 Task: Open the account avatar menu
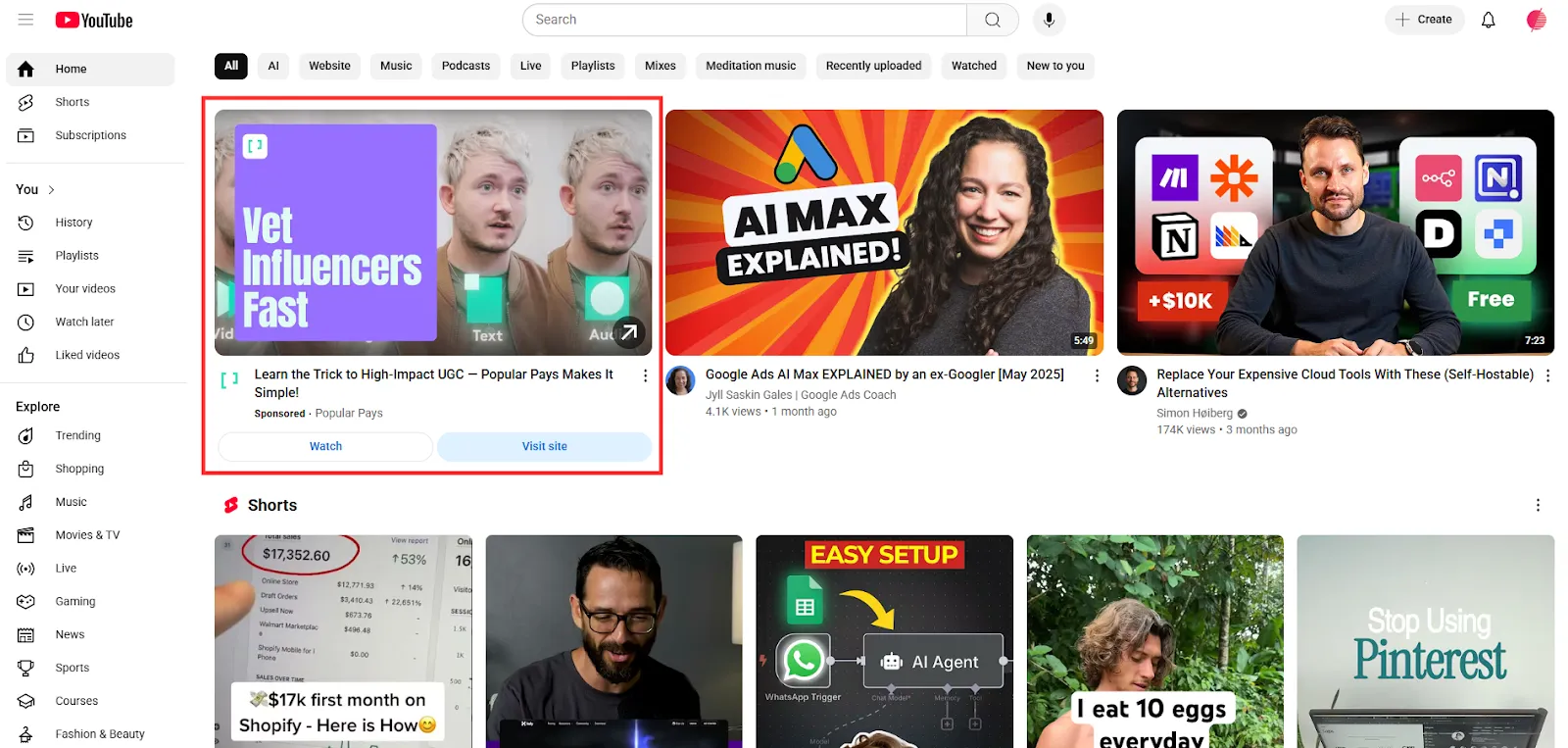click(1536, 20)
